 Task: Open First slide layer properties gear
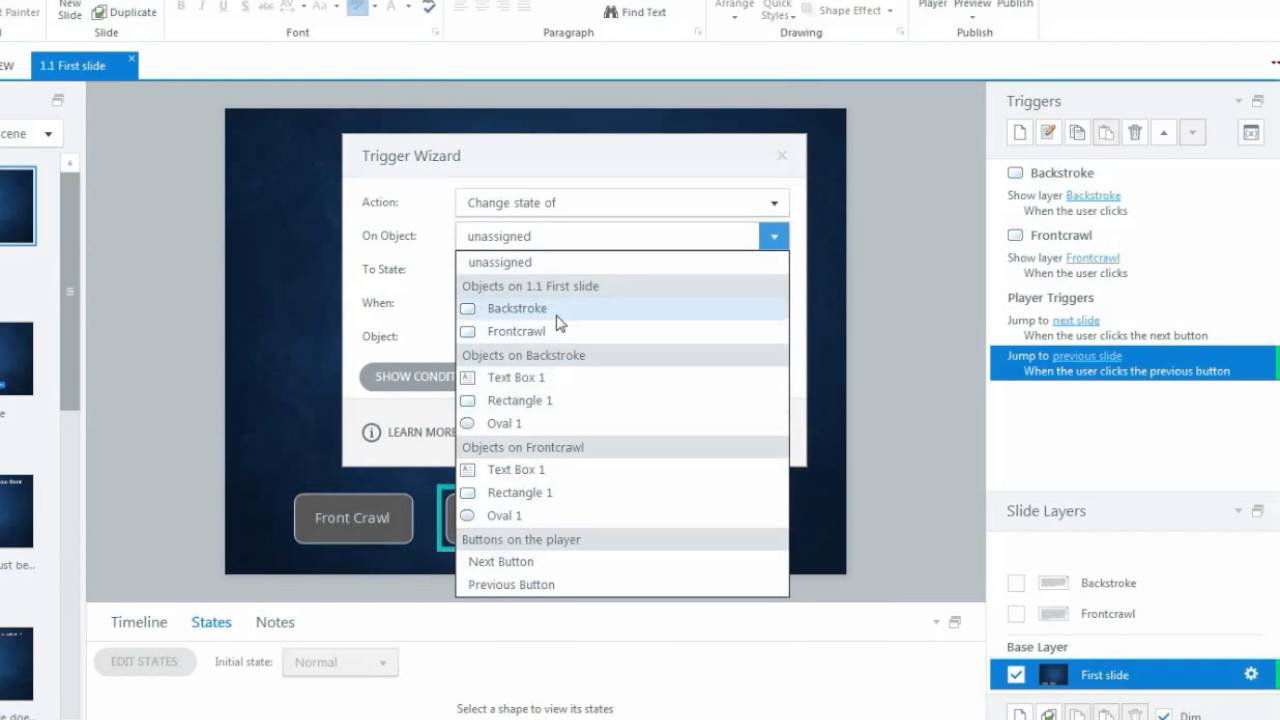[x=1250, y=674]
